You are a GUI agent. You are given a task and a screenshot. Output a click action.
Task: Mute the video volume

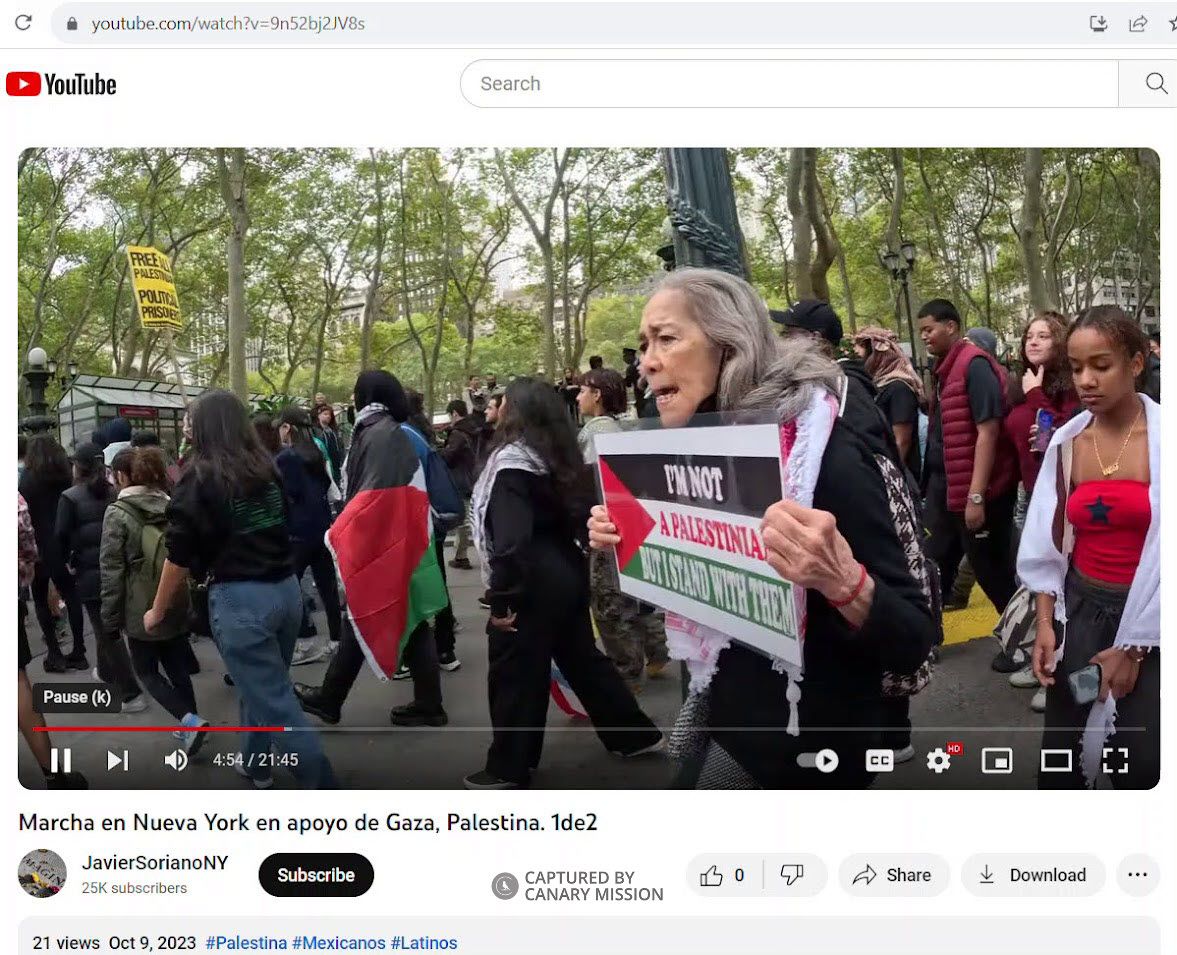176,760
